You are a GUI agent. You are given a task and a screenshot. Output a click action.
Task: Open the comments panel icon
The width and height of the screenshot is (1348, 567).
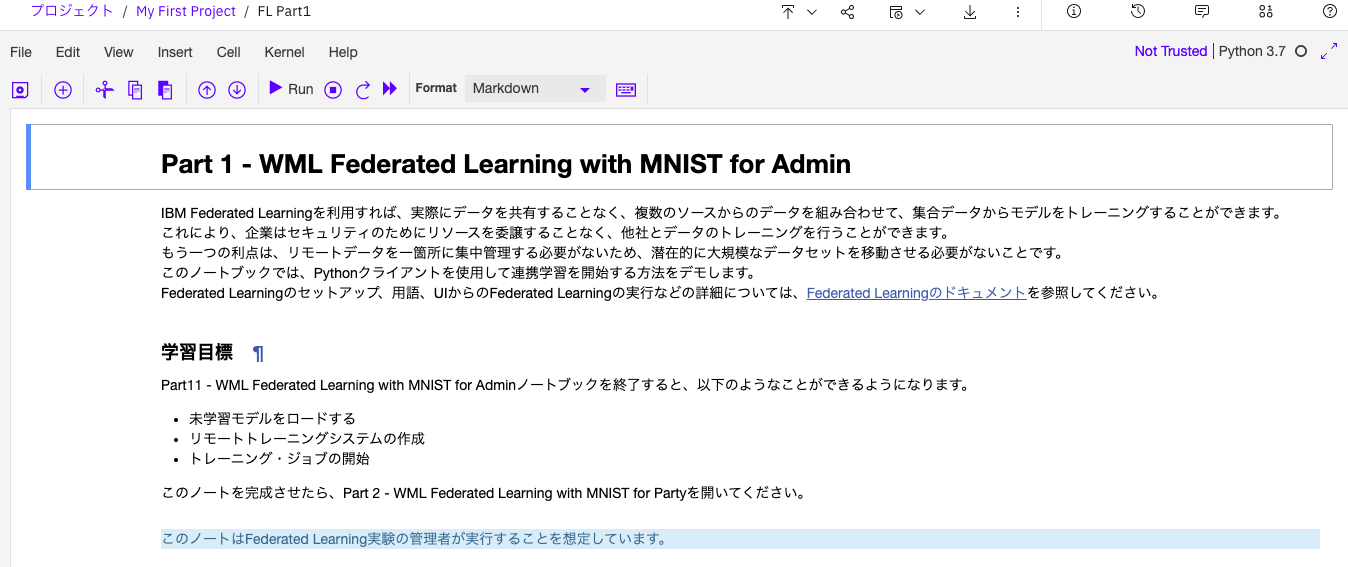[1202, 12]
